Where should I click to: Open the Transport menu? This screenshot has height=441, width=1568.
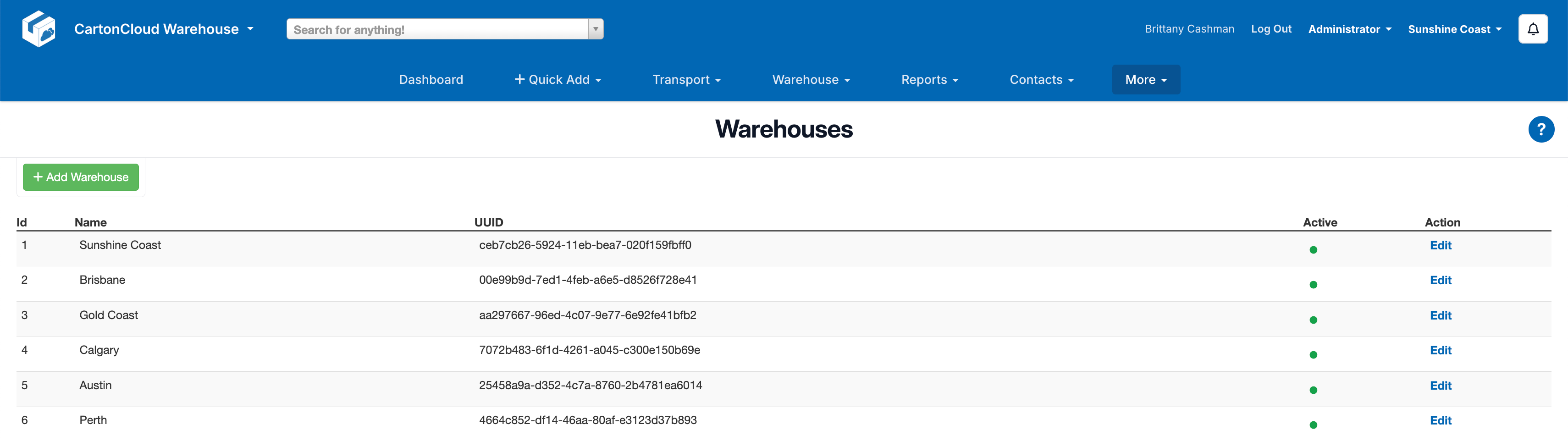click(x=686, y=80)
